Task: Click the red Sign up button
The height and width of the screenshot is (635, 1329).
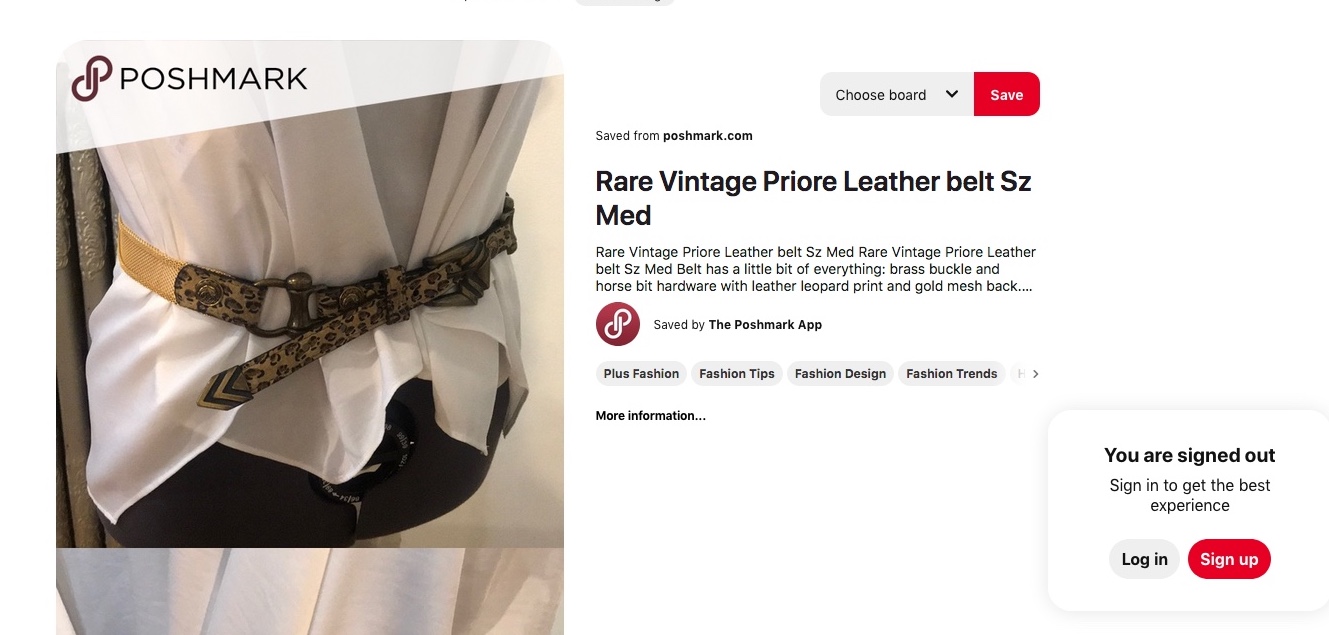Action: click(1229, 559)
